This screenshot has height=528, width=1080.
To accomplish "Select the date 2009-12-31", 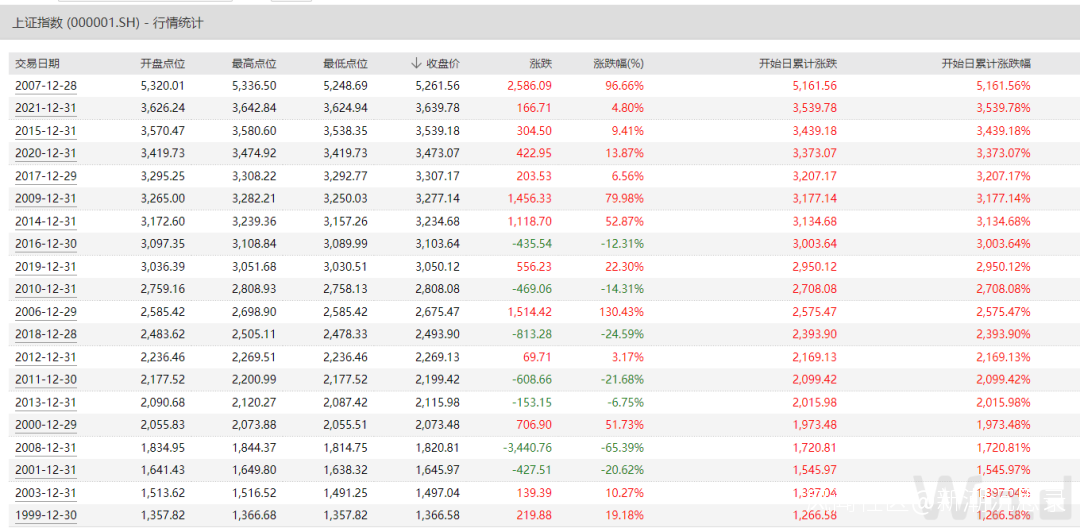I will (x=45, y=199).
